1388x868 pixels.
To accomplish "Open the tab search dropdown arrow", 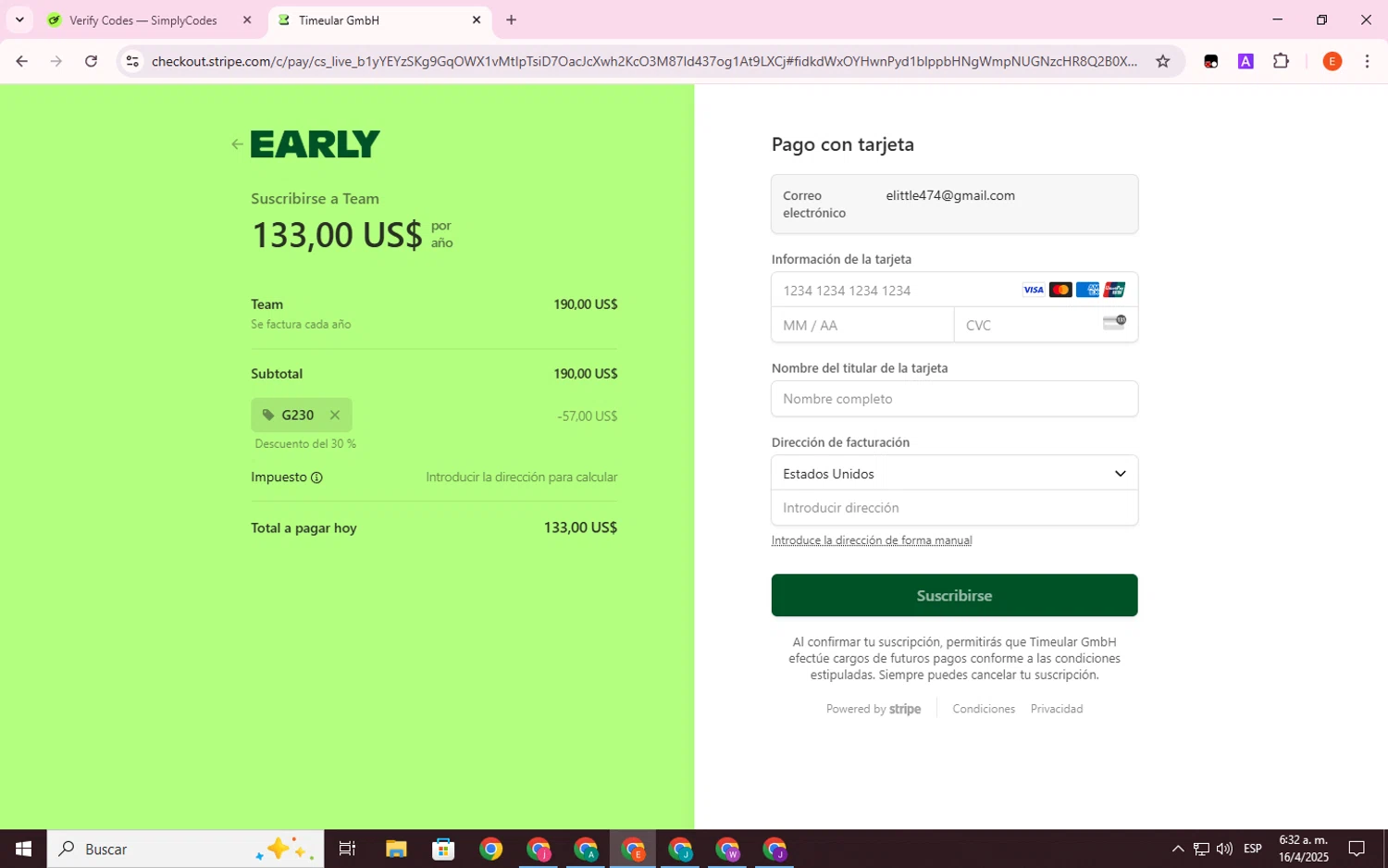I will pyautogui.click(x=19, y=20).
